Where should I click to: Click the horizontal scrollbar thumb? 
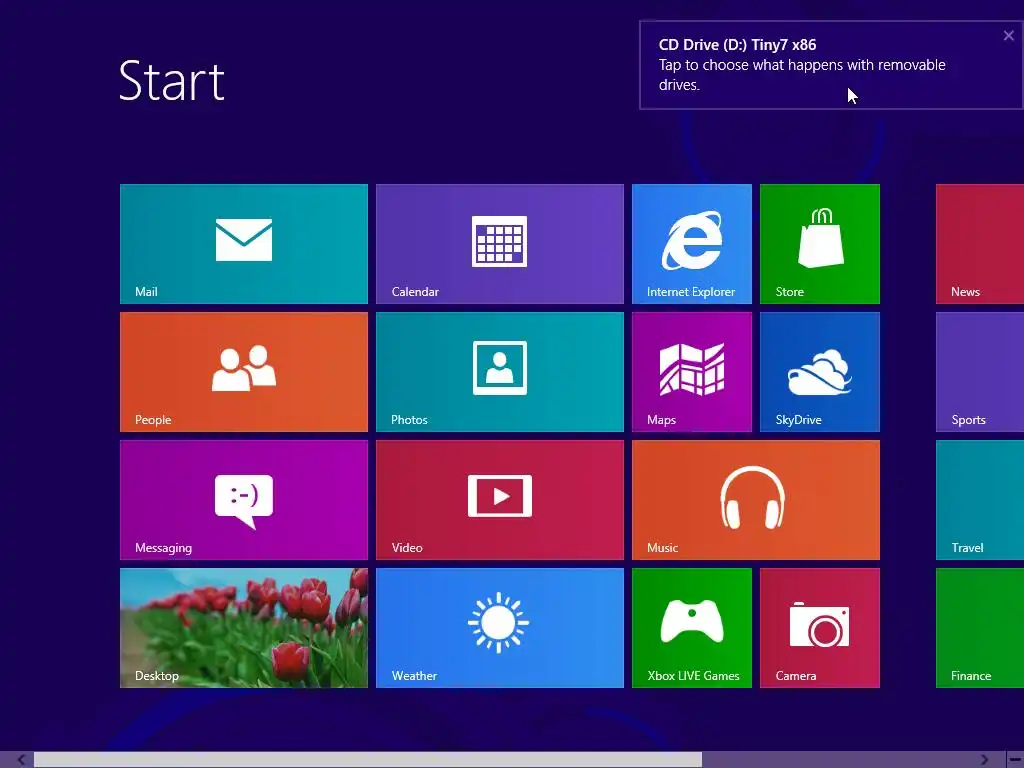pos(368,760)
